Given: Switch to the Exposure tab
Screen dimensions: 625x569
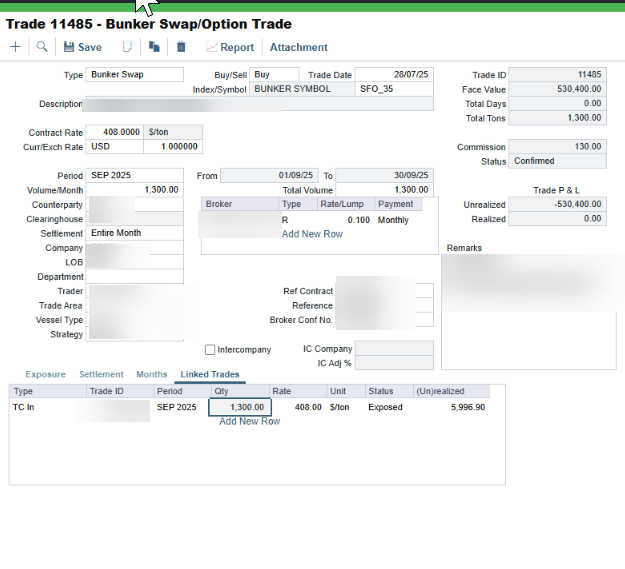Looking at the screenshot, I should (x=45, y=374).
